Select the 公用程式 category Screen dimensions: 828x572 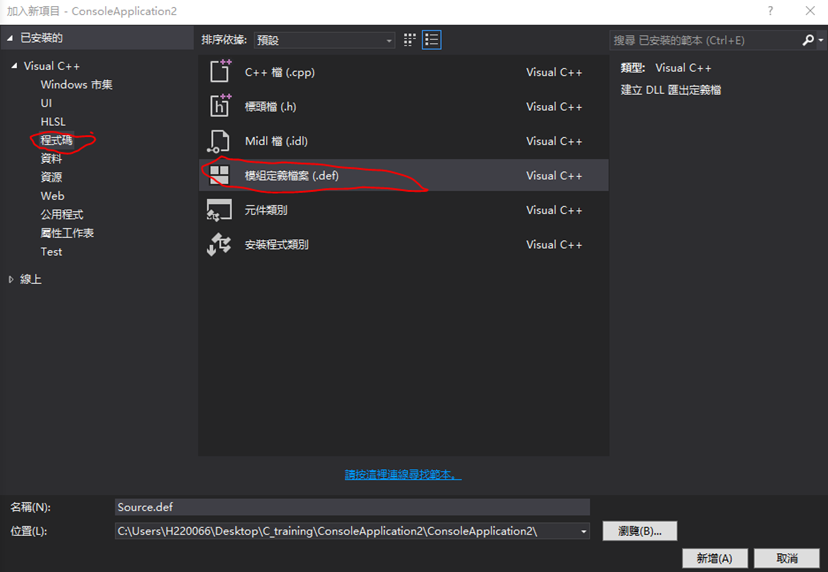tap(62, 214)
